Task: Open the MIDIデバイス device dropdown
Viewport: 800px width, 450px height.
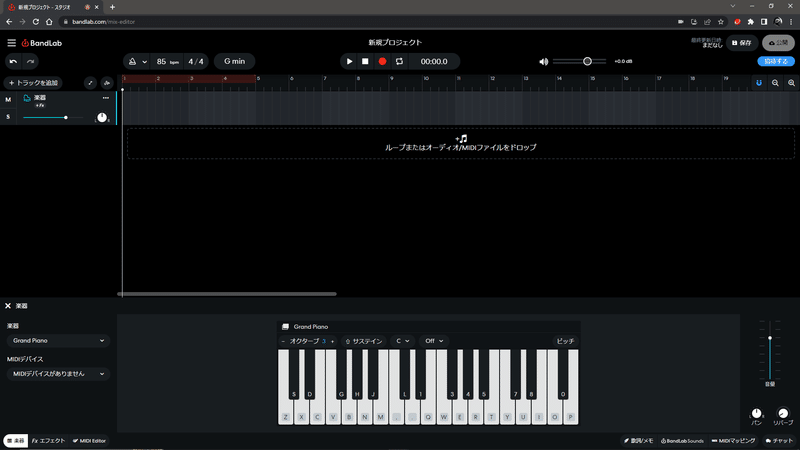Action: click(x=58, y=374)
